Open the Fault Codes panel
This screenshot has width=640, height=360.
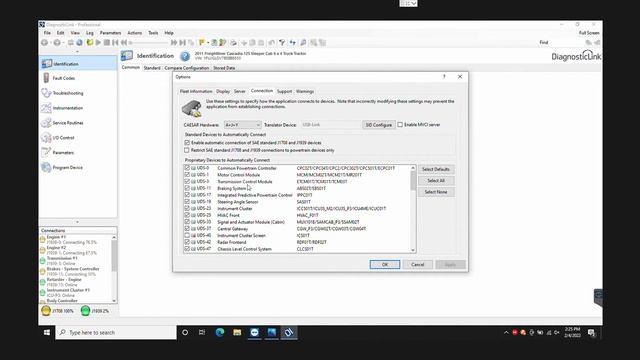78,78
